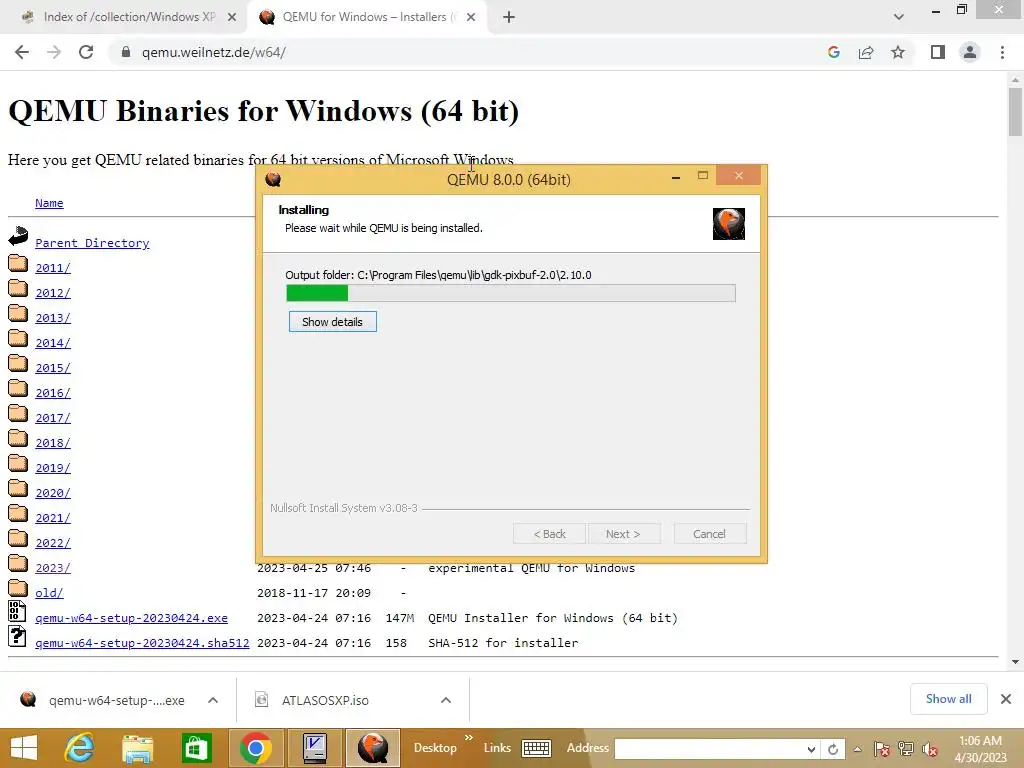Click the lock icon beside the URL
Screen dimensions: 1024x768
tap(126, 52)
